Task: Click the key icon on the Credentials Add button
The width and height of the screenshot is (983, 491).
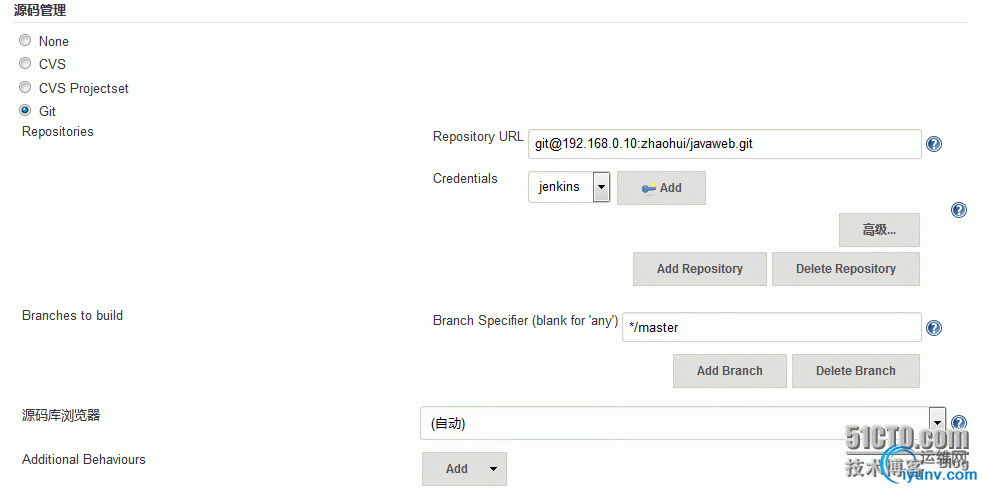Action: [649, 188]
